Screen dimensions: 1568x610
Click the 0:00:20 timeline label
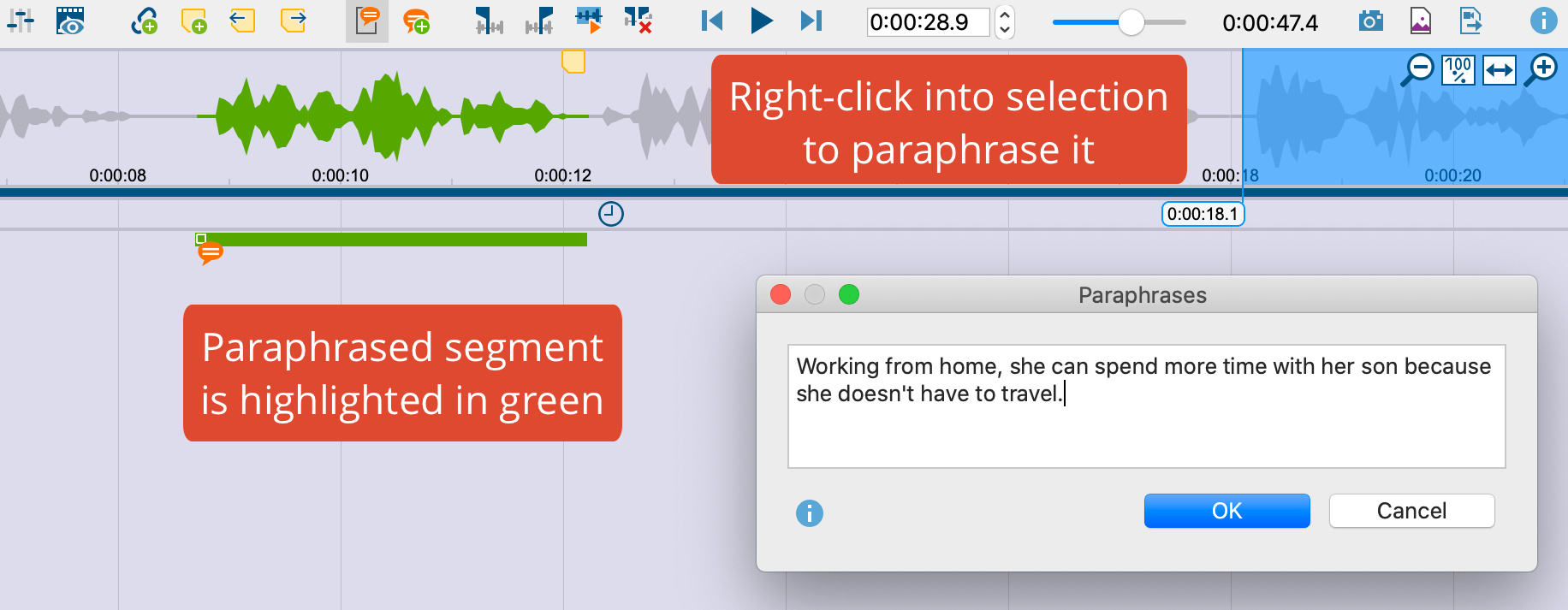tap(1453, 175)
